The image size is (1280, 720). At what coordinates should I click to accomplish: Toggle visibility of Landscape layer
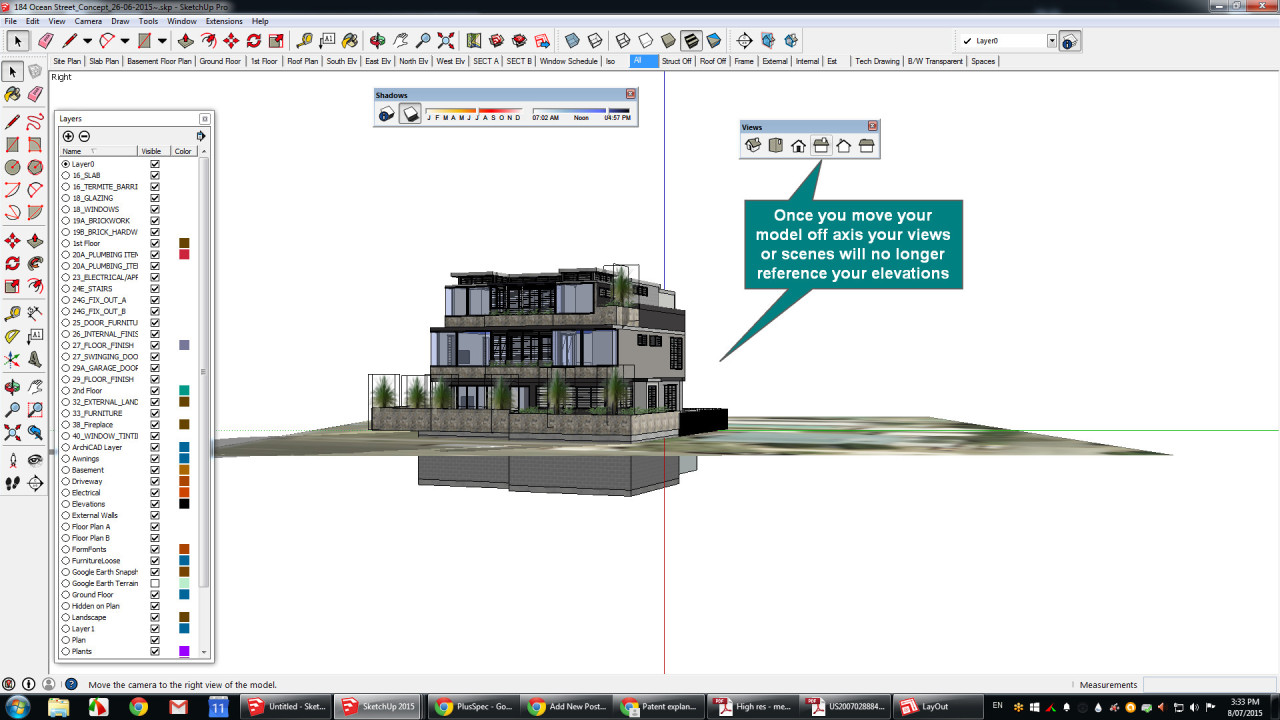(155, 617)
